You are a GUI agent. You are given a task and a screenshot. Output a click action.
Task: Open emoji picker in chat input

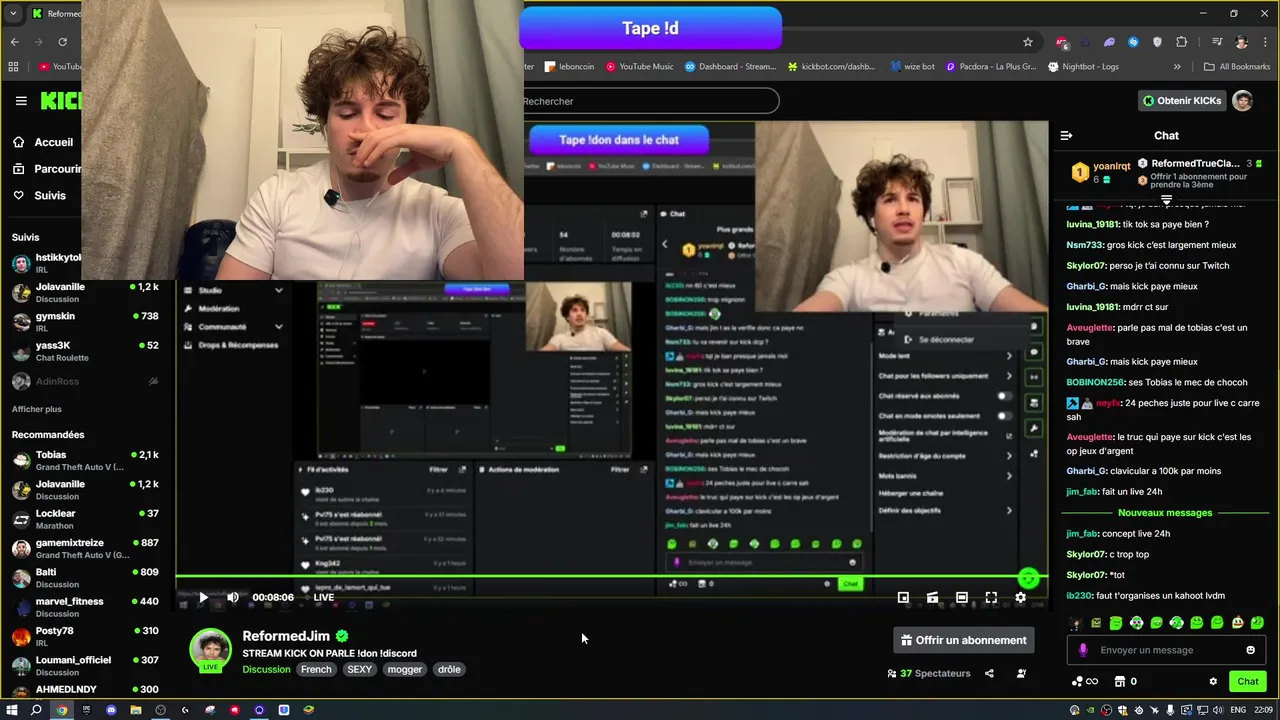[x=1250, y=650]
